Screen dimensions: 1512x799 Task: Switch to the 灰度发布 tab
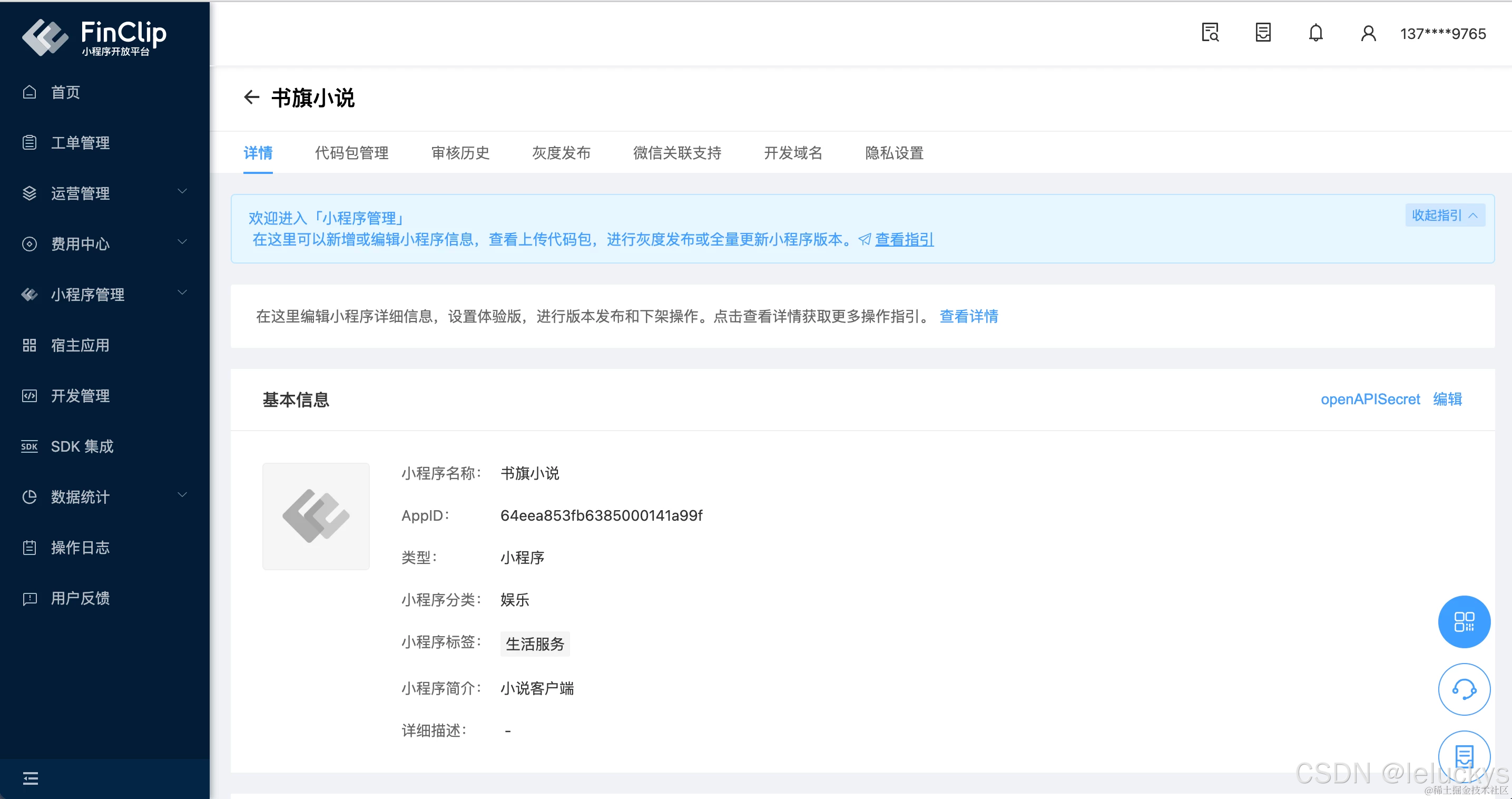point(561,153)
